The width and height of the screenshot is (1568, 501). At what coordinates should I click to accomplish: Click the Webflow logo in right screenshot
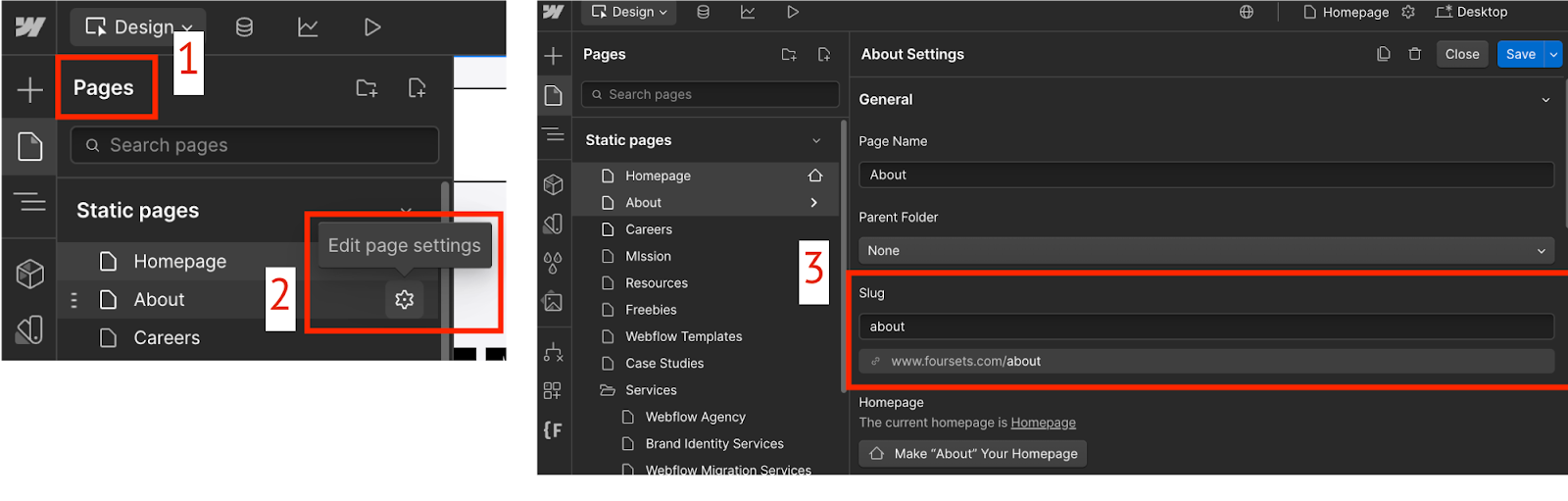(553, 12)
